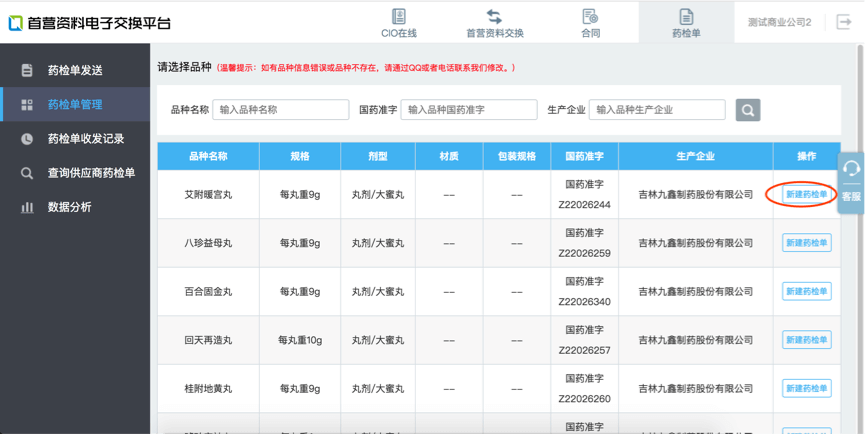Click approval number Z22026259
Viewport: 865px width, 434px height.
click(585, 254)
